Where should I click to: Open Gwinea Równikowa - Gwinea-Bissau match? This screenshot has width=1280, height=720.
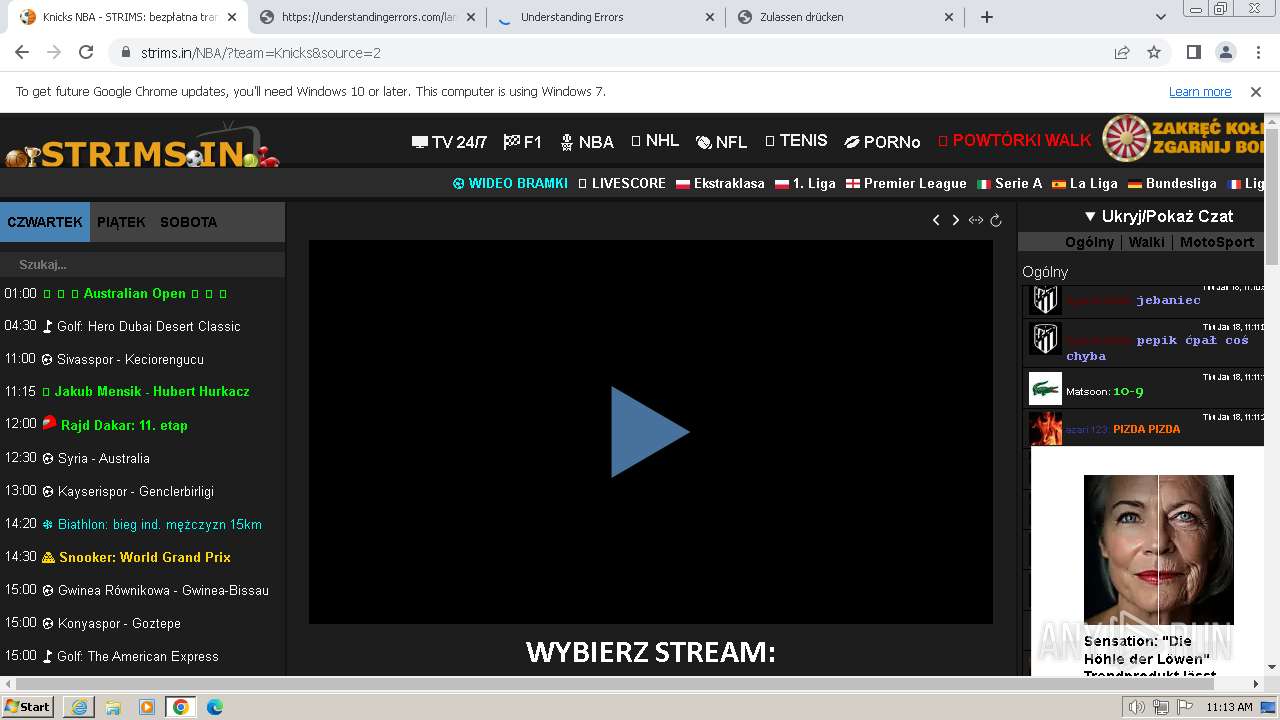coord(155,590)
